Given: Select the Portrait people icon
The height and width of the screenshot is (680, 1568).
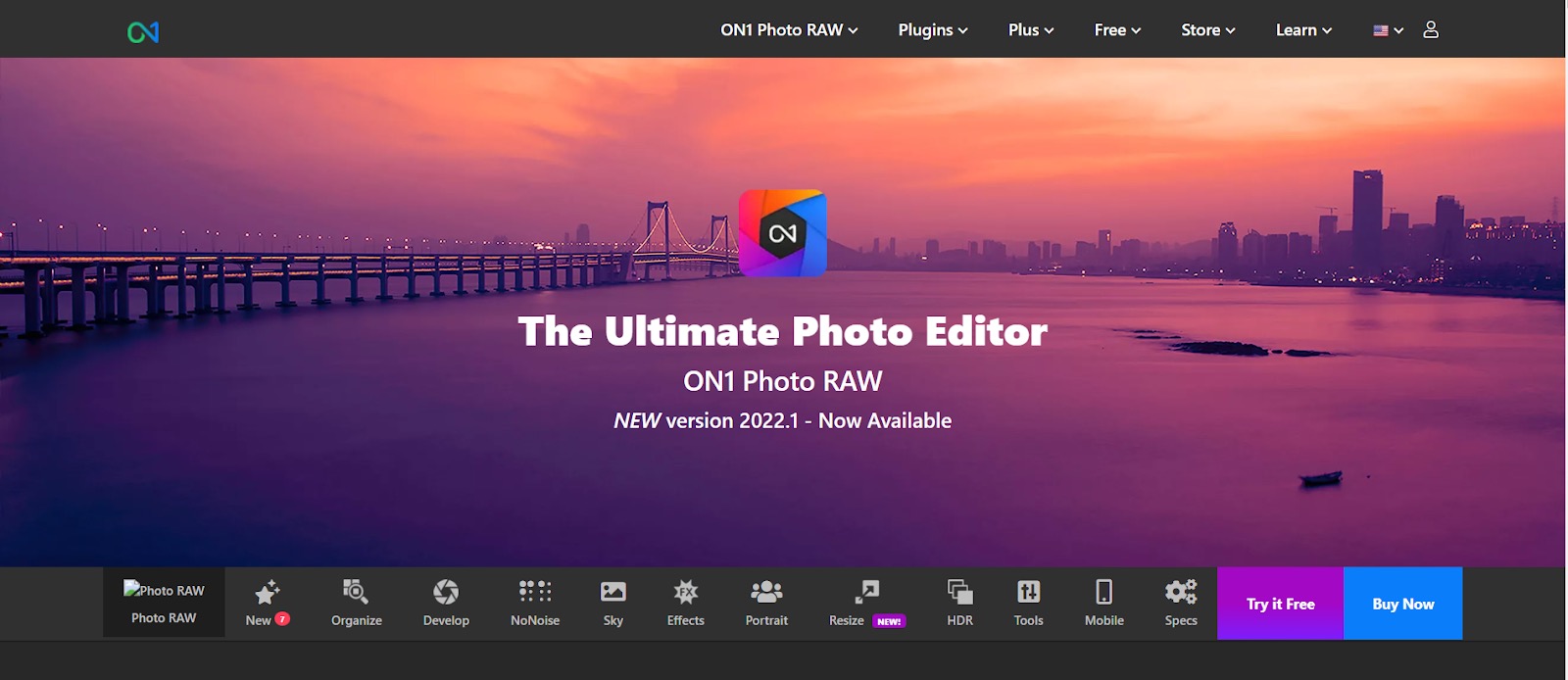Looking at the screenshot, I should [x=766, y=591].
